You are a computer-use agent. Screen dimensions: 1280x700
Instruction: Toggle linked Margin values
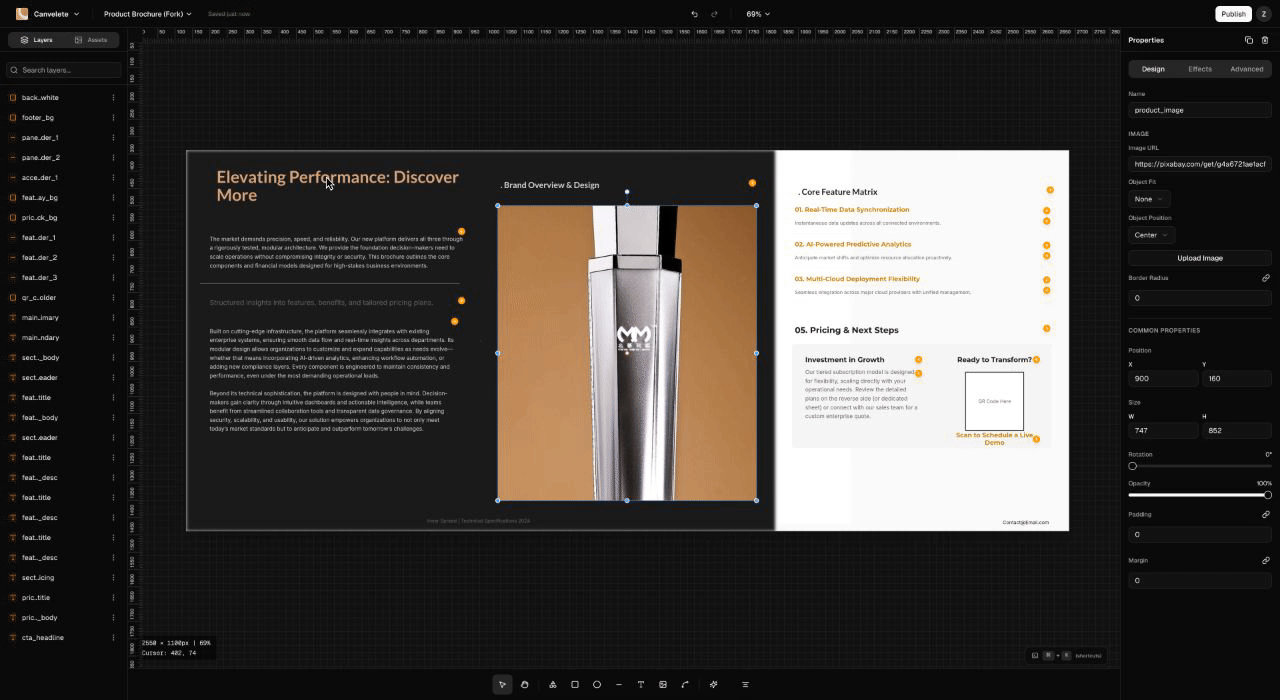coord(1266,560)
